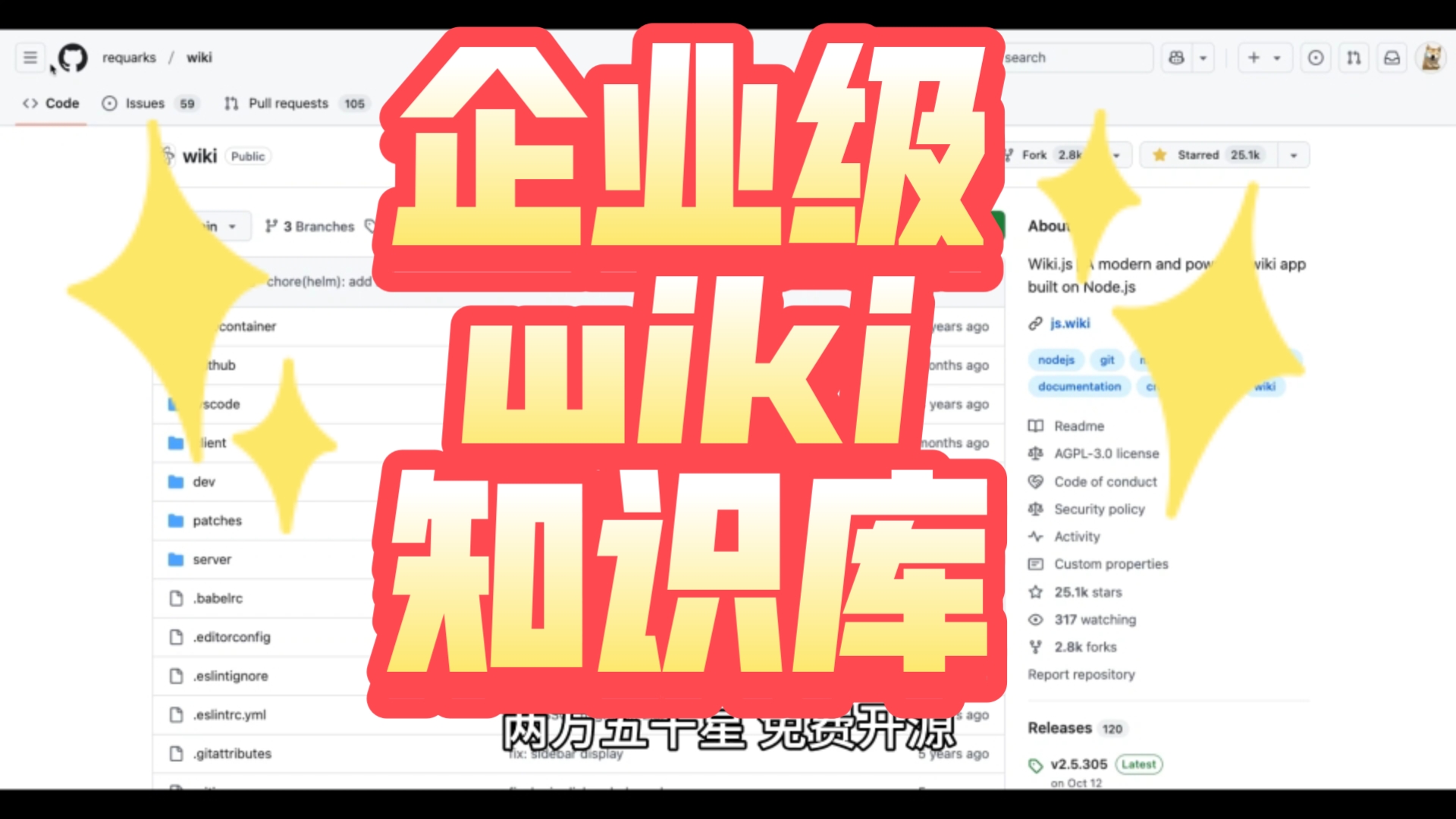Viewport: 1456px width, 819px height.
Task: Expand the 3 Branches dropdown
Action: tap(309, 226)
